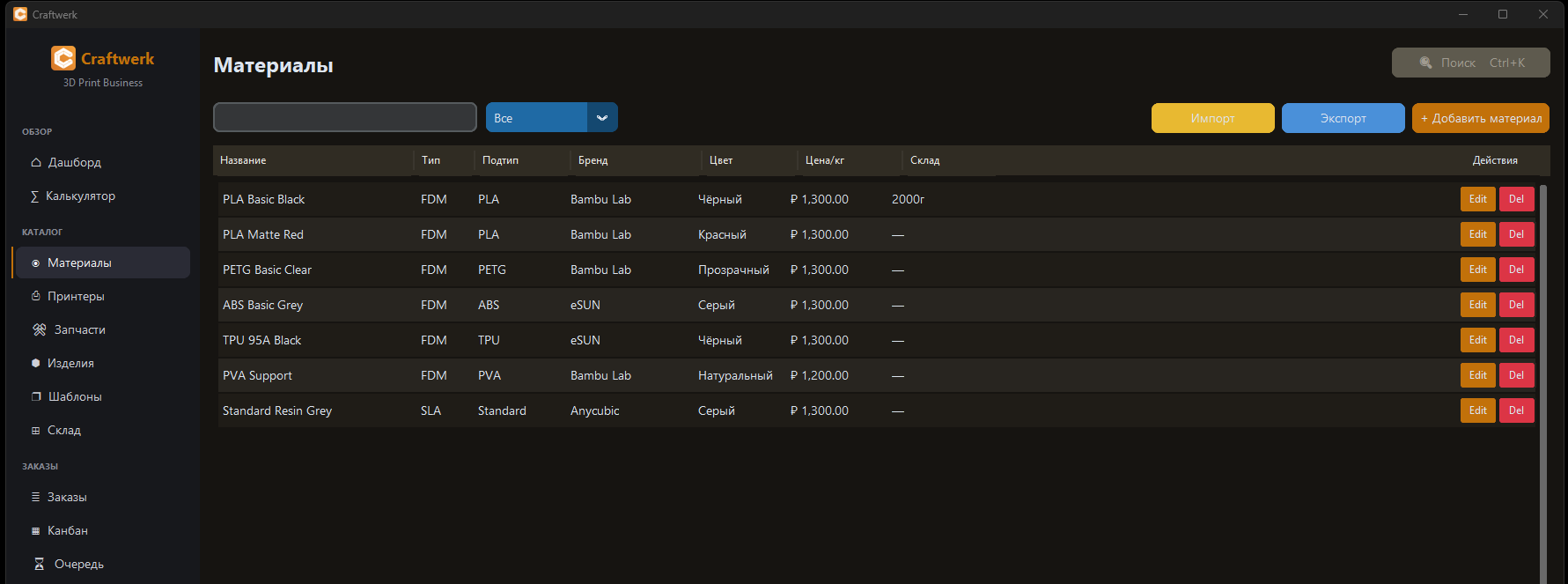Screen dimensions: 1568x584
Task: Open Spare Parts via its tools icon
Action: 40,330
